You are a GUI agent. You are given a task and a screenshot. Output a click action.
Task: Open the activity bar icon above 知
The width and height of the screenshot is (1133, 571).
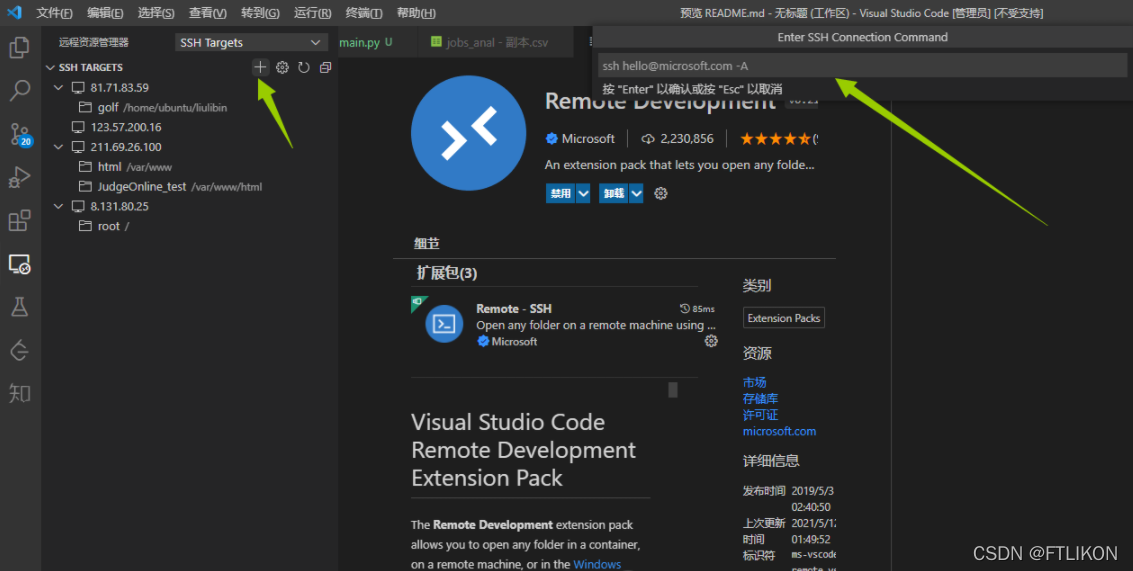point(20,351)
